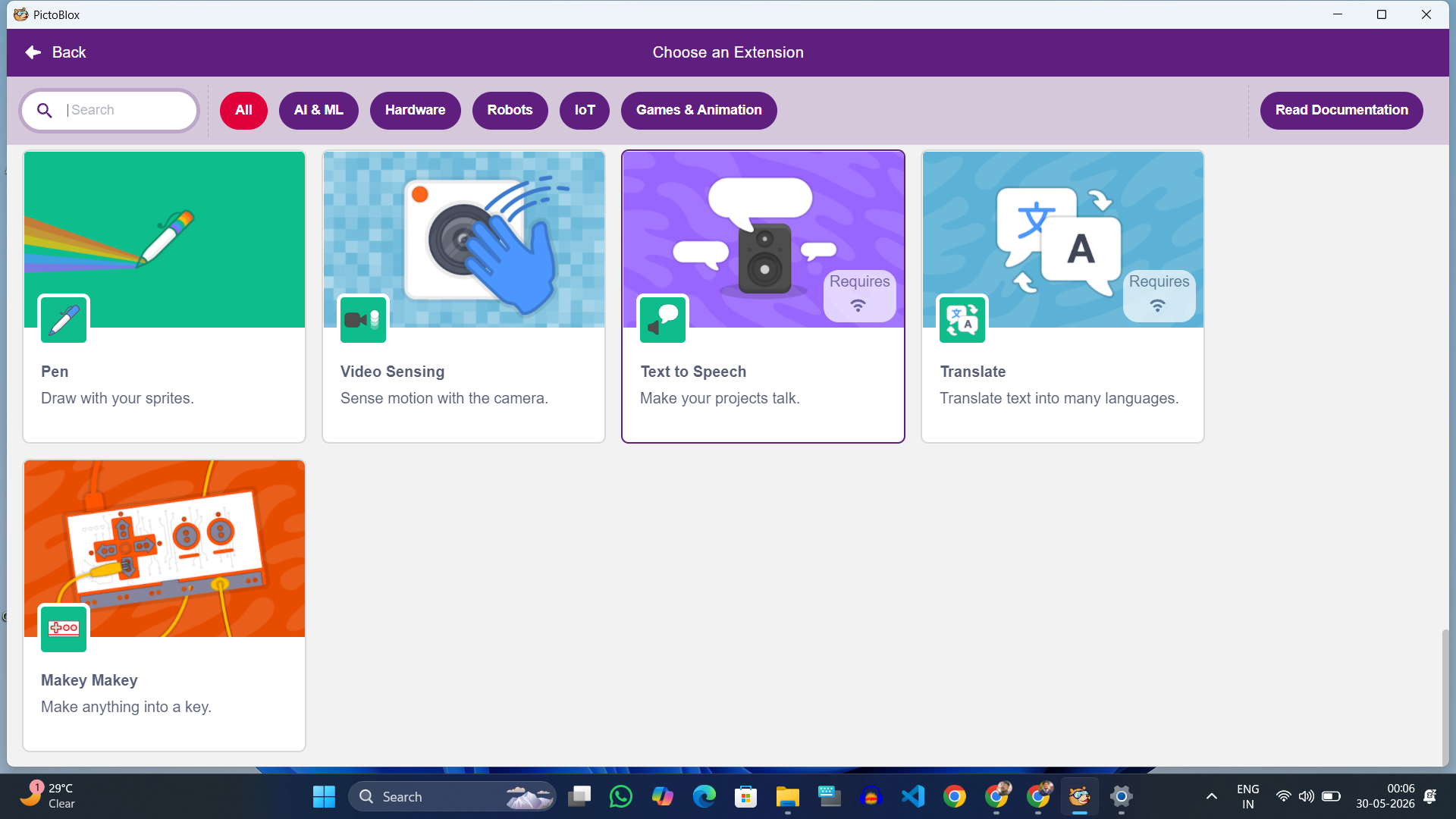Click 'Translate text into many languages.' text
Screen dimensions: 1456x819
[x=1059, y=398]
